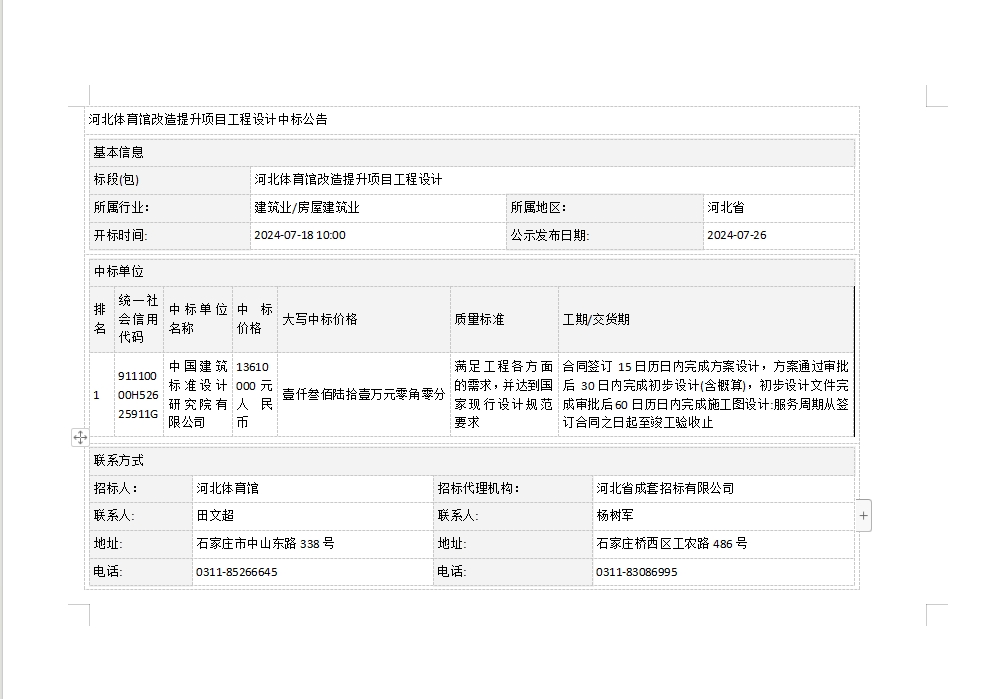Click the address 石家庄桥西区工农路 486 号
Image resolution: width=1006 pixels, height=699 pixels.
tap(671, 544)
